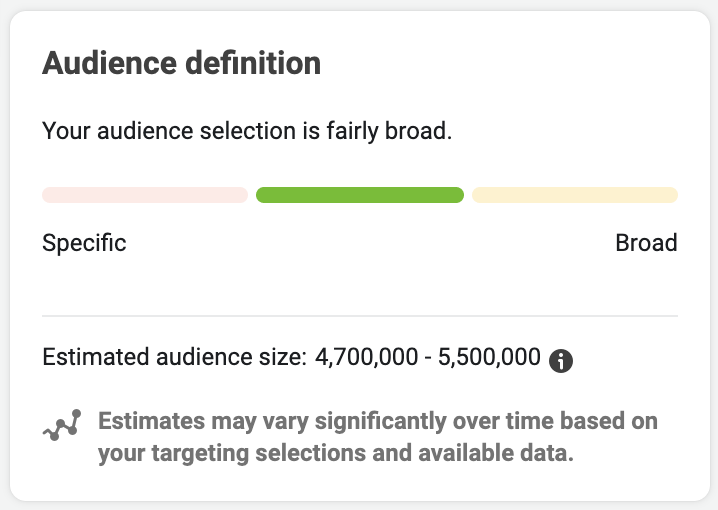Click the horizontal divider above audience size
This screenshot has width=718, height=510.
tap(360, 316)
